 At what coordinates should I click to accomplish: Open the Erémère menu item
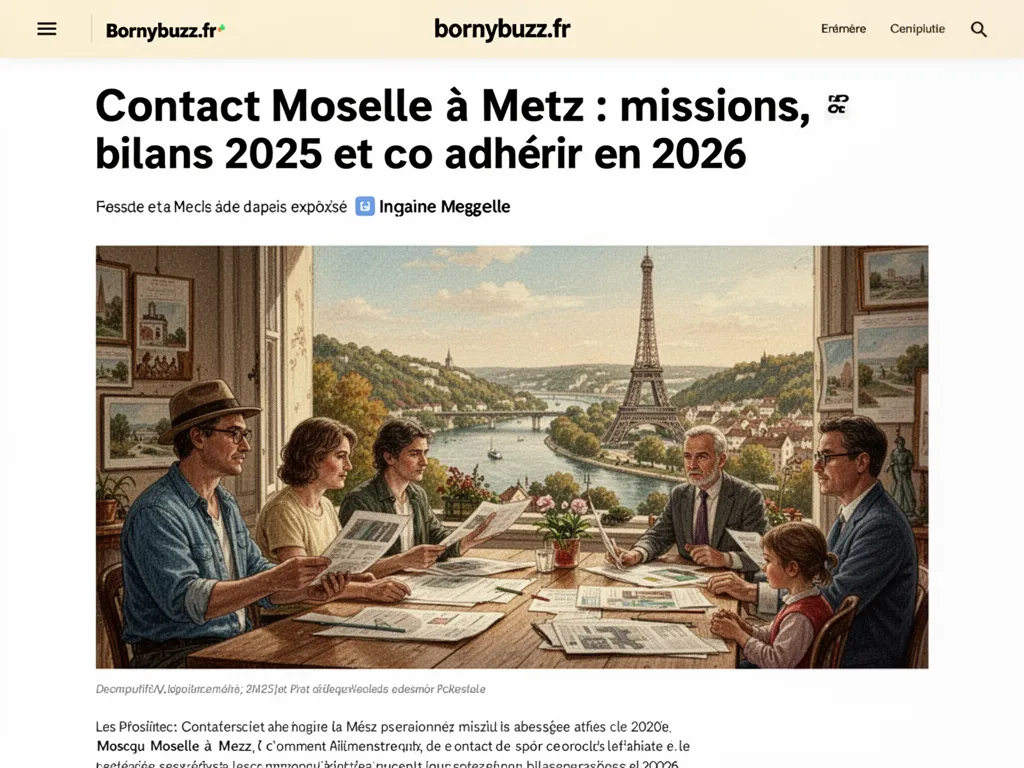click(x=845, y=29)
